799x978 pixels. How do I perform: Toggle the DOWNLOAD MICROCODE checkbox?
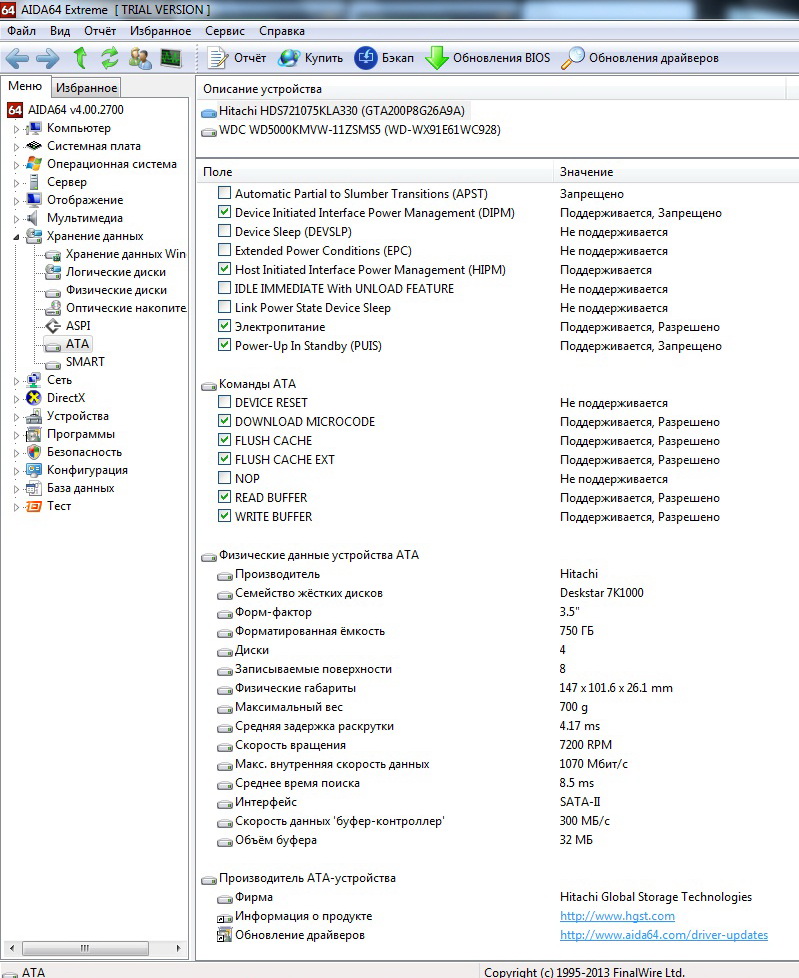tap(225, 420)
